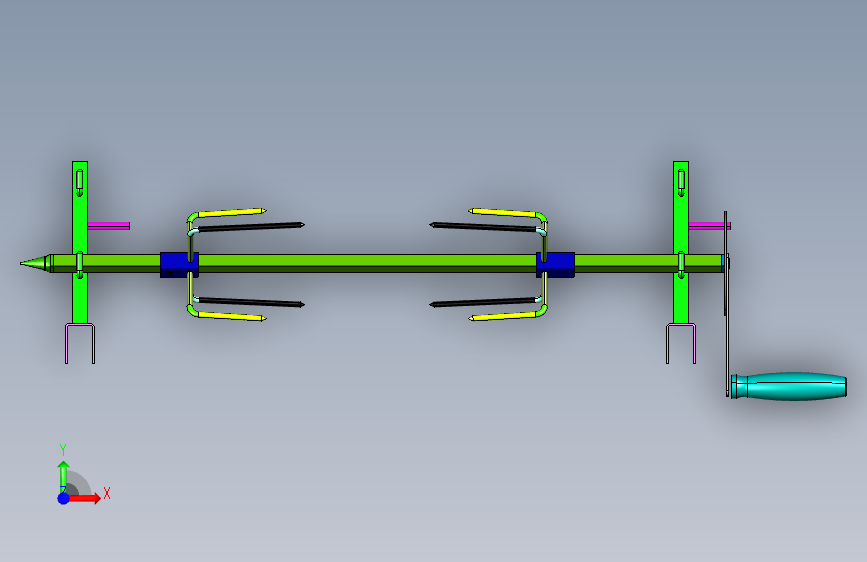Click the Y axis arrow of the triad
The width and height of the screenshot is (867, 562).
tap(63, 475)
